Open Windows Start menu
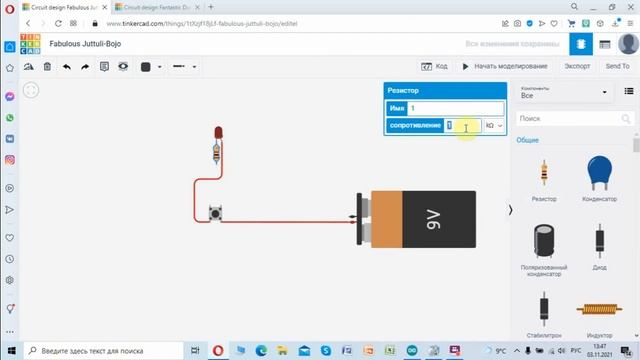Image resolution: width=640 pixels, height=360 pixels. click(x=11, y=351)
